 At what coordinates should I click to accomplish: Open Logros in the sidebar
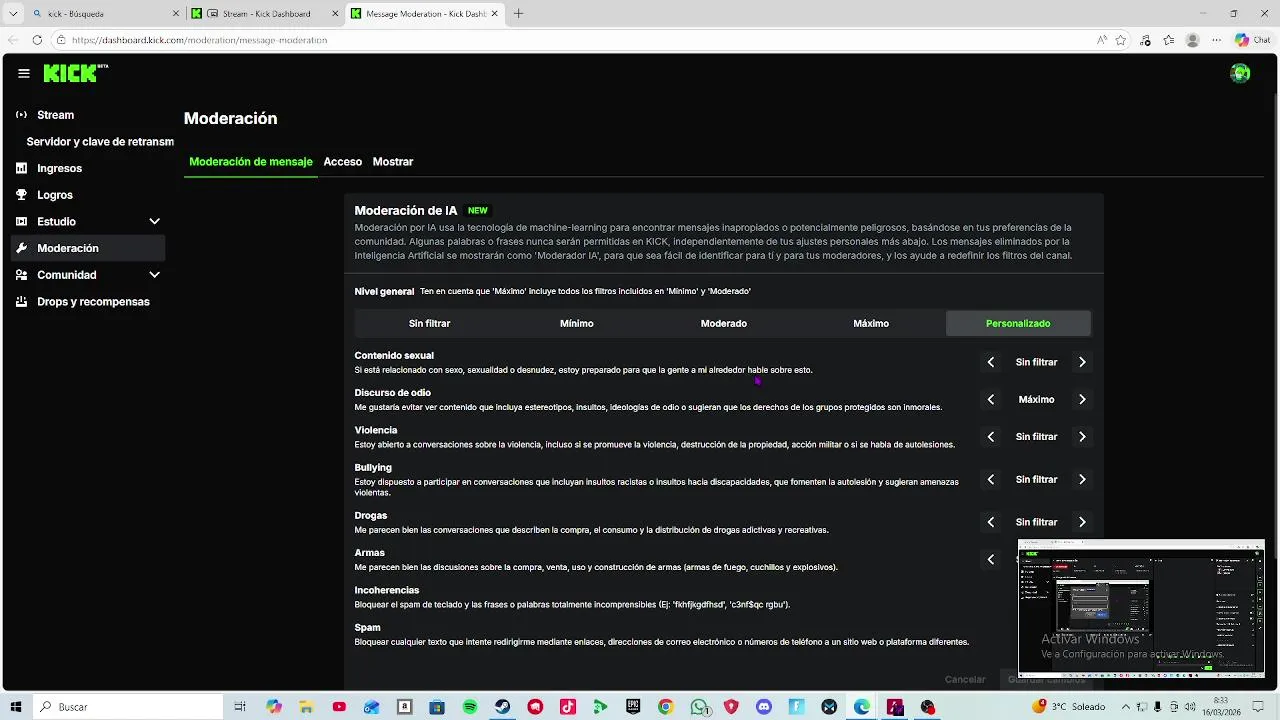[88, 195]
